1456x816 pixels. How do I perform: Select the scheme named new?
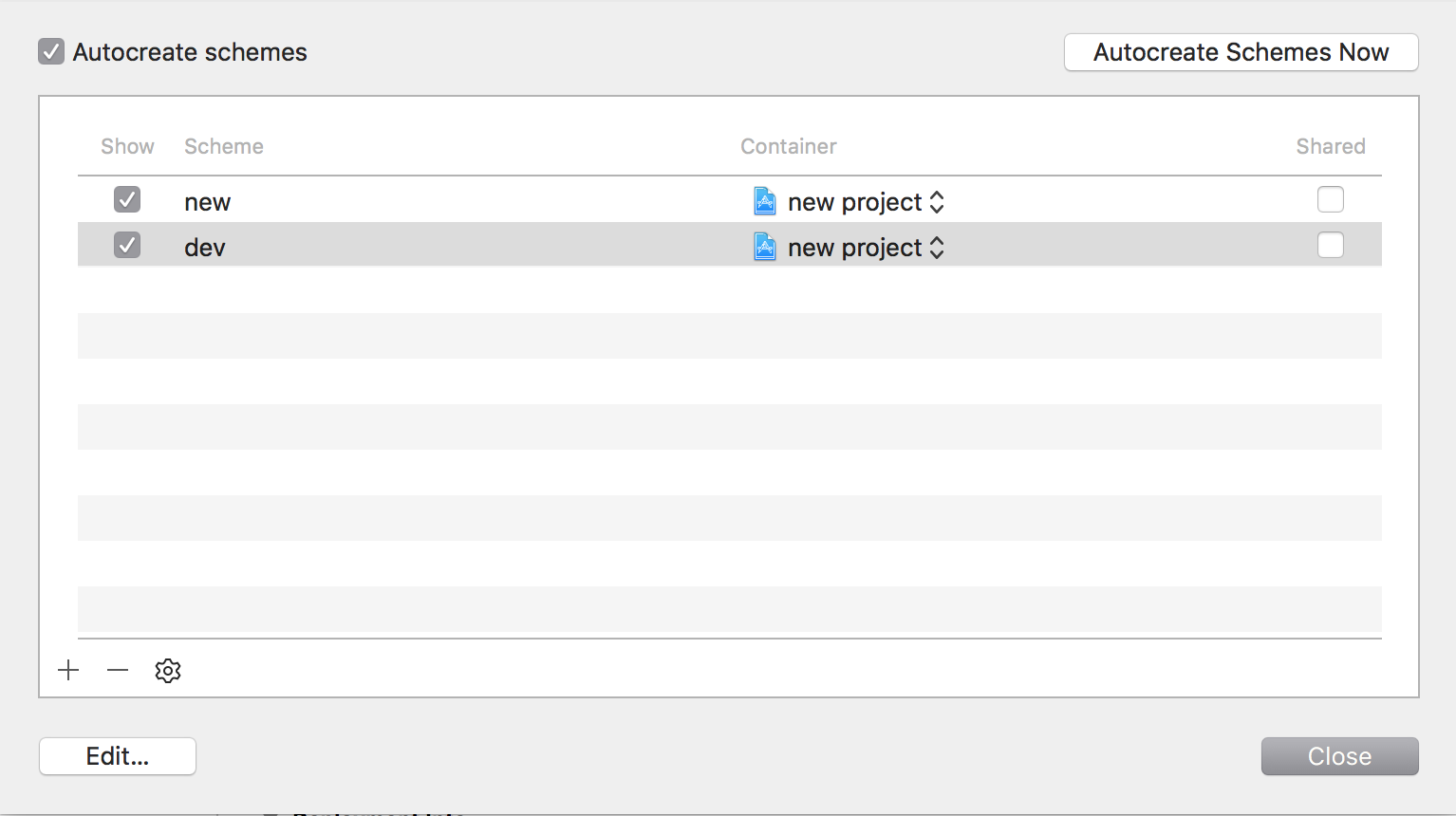[208, 202]
